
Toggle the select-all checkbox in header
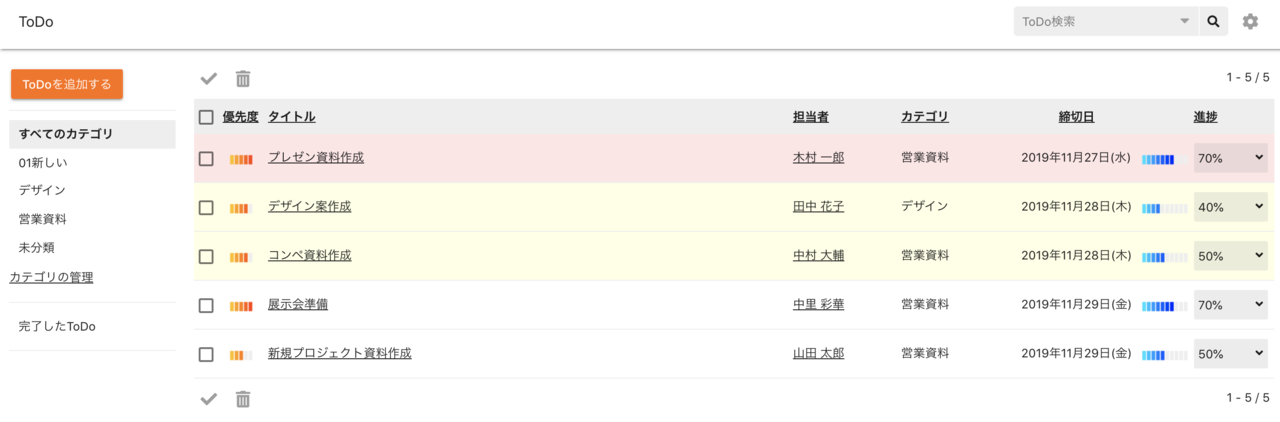point(206,117)
